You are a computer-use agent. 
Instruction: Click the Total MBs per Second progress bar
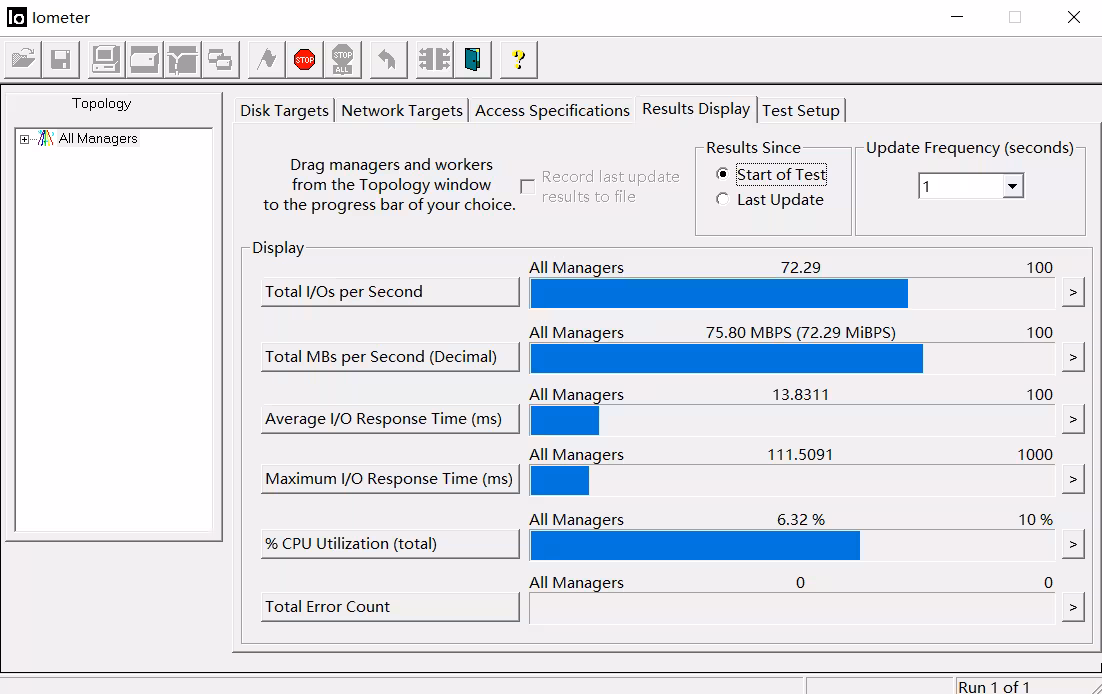(x=792, y=359)
